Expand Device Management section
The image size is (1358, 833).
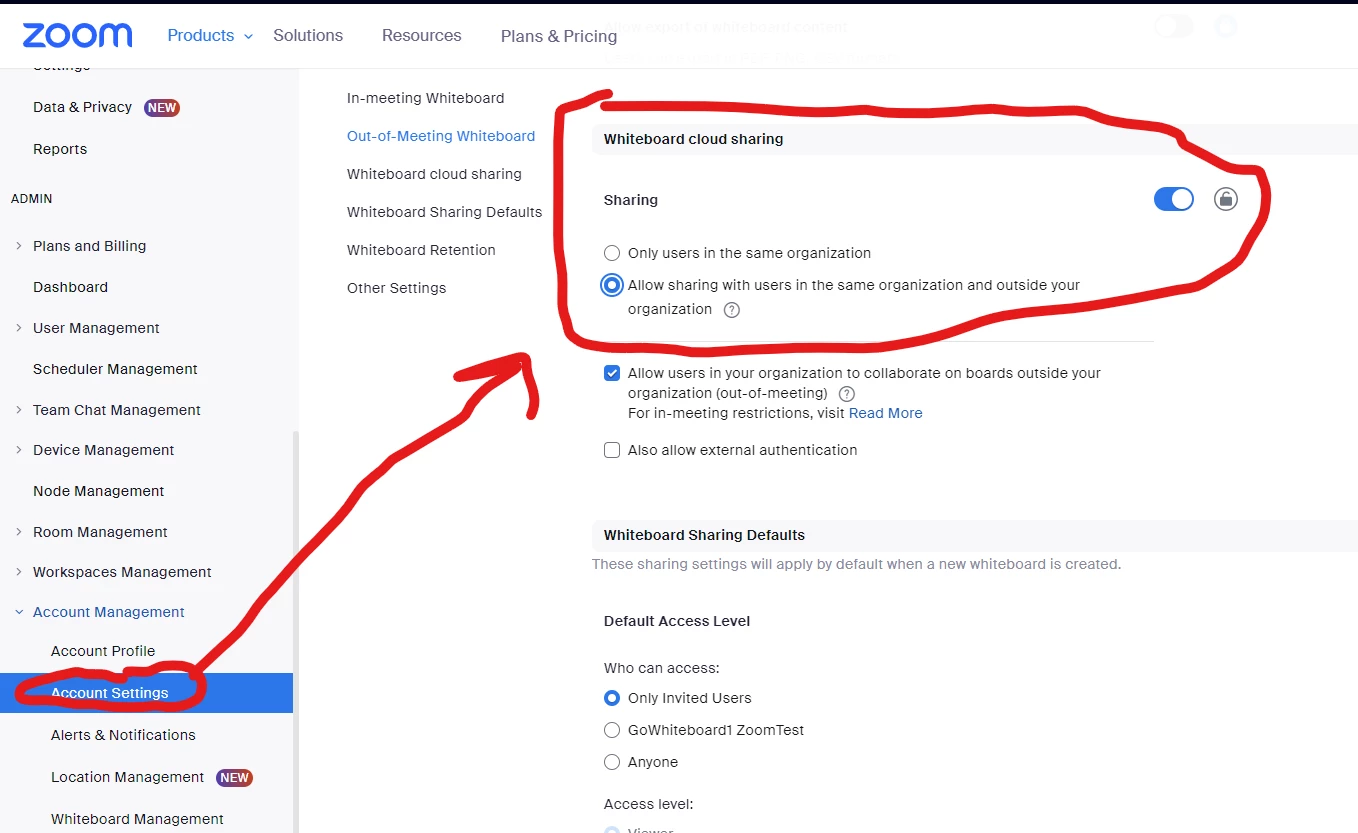(x=19, y=450)
